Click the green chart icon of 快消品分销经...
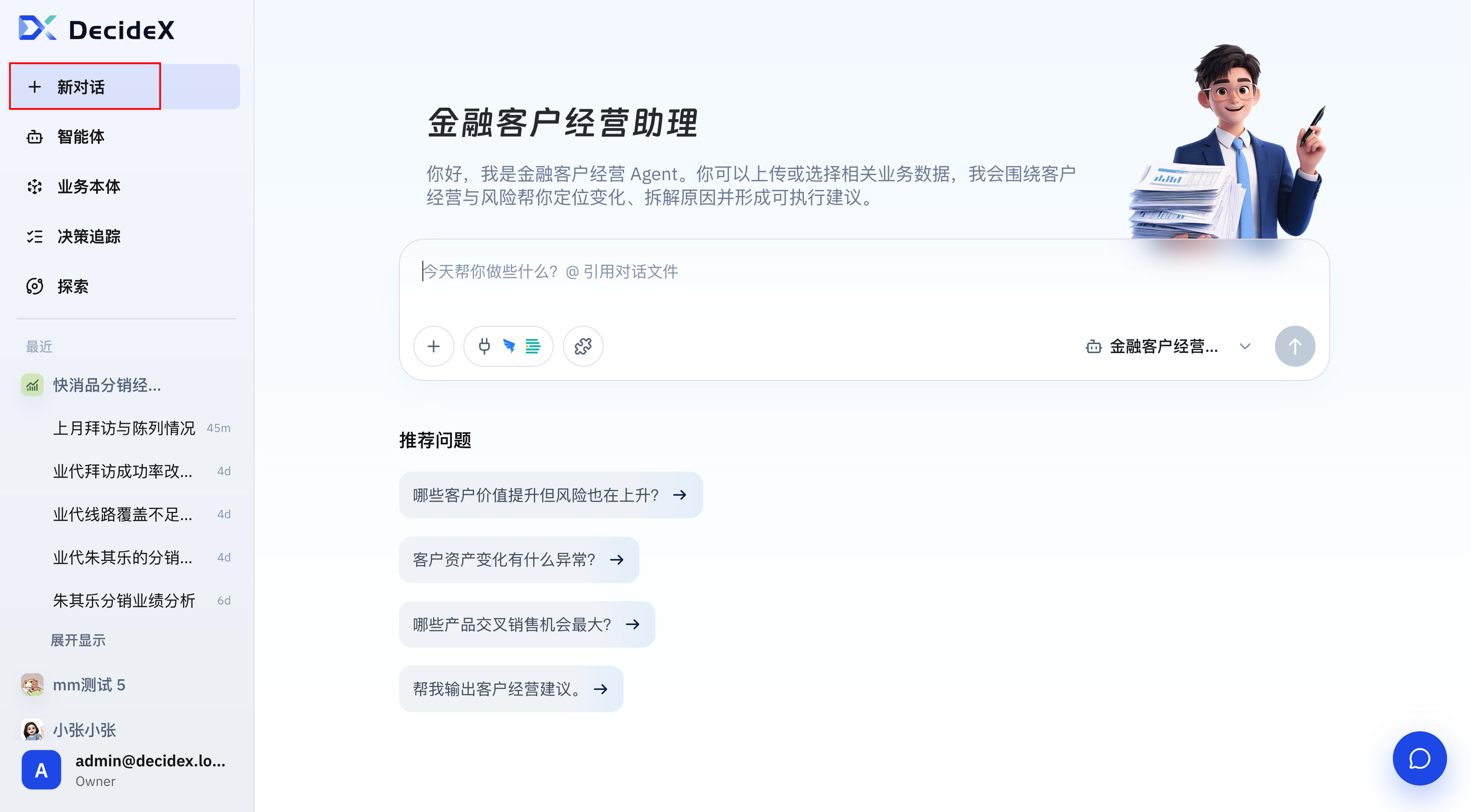This screenshot has width=1471, height=812. [32, 385]
